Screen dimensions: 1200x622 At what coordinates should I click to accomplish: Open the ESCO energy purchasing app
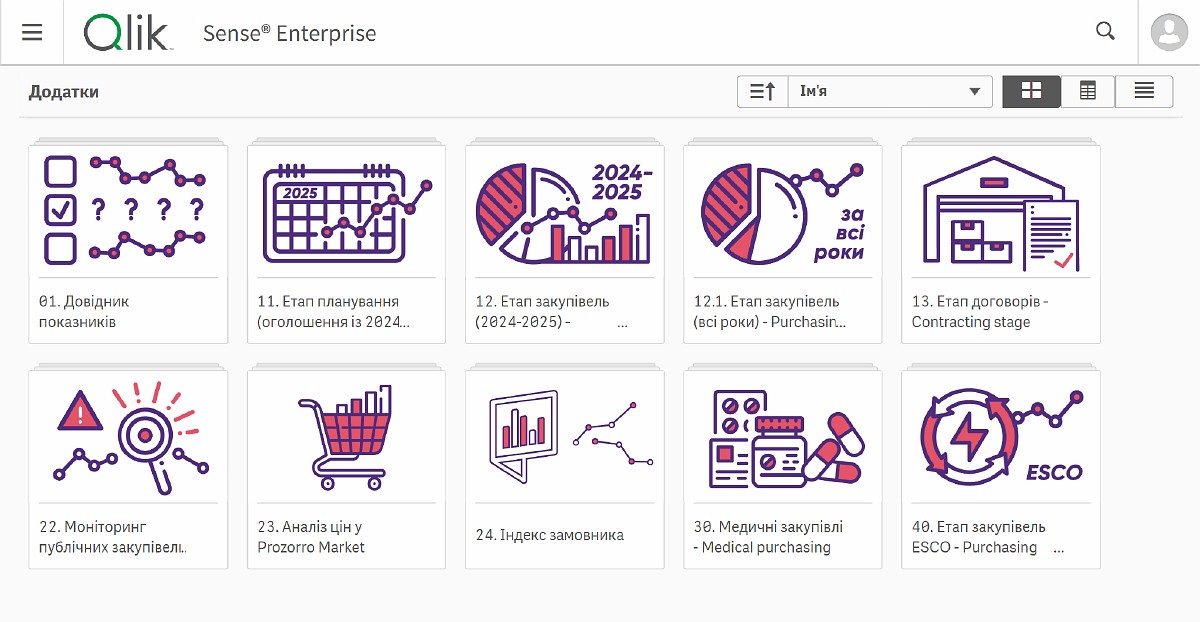[1000, 437]
